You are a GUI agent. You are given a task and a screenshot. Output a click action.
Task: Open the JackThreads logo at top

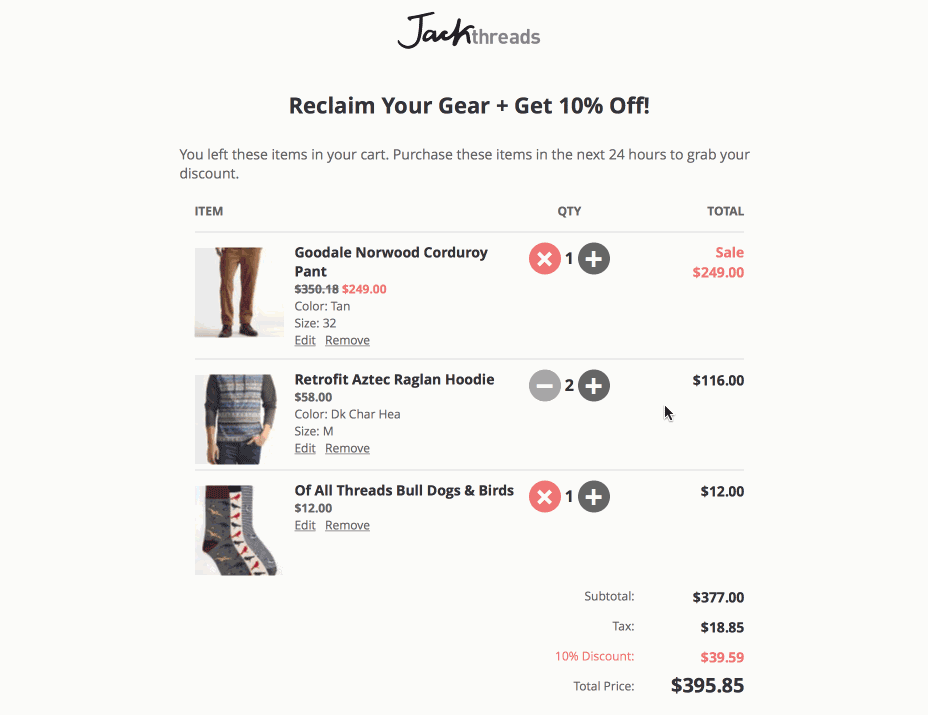click(x=469, y=31)
